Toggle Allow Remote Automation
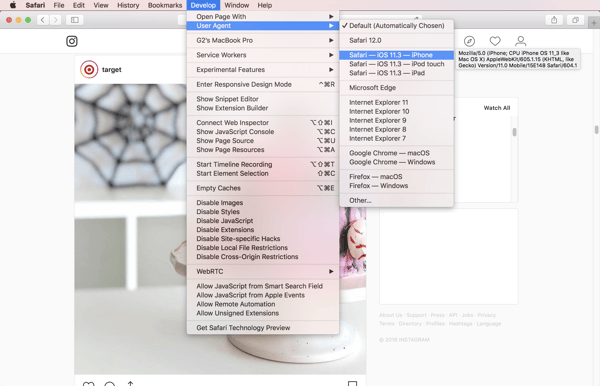This screenshot has height=386, width=600. pyautogui.click(x=262, y=304)
